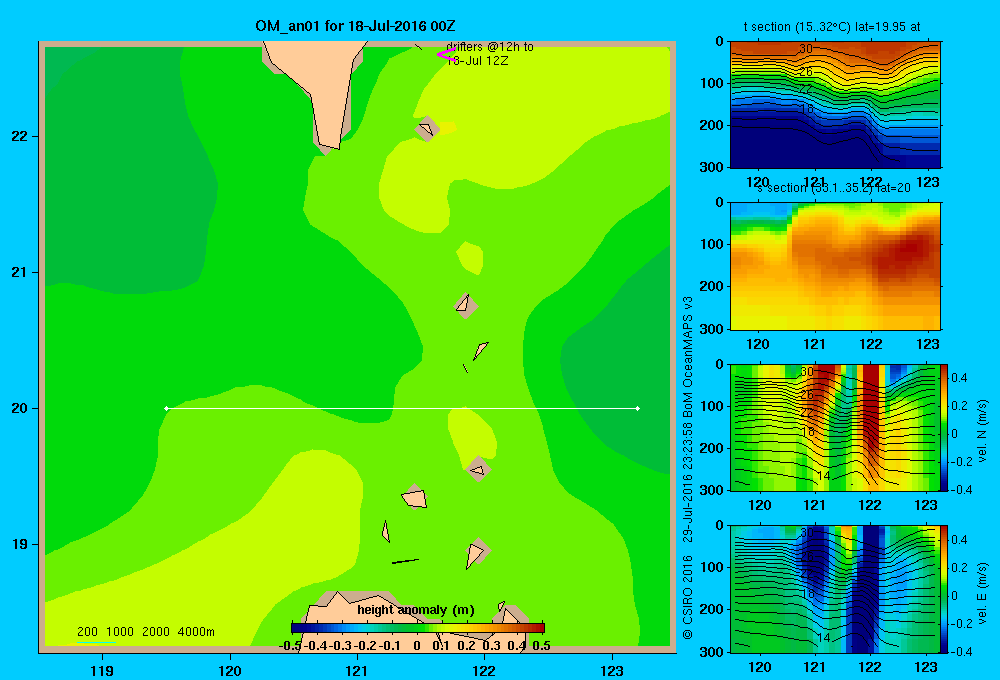Click the west endpoint diamond of the white section line
This screenshot has height=680, width=1000.
166,408
